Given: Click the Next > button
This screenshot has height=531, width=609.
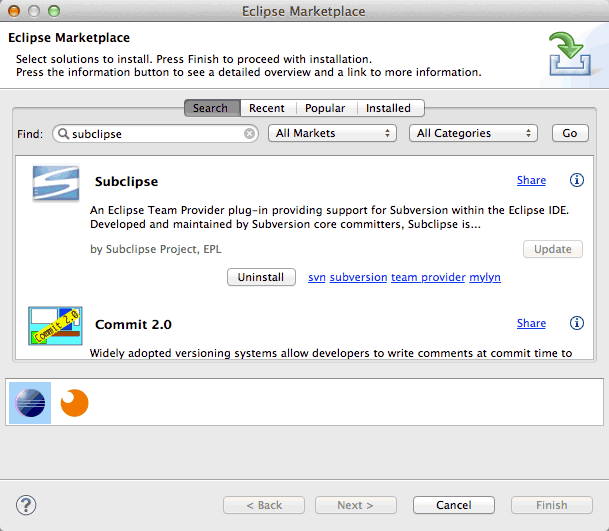Looking at the screenshot, I should 356,505.
